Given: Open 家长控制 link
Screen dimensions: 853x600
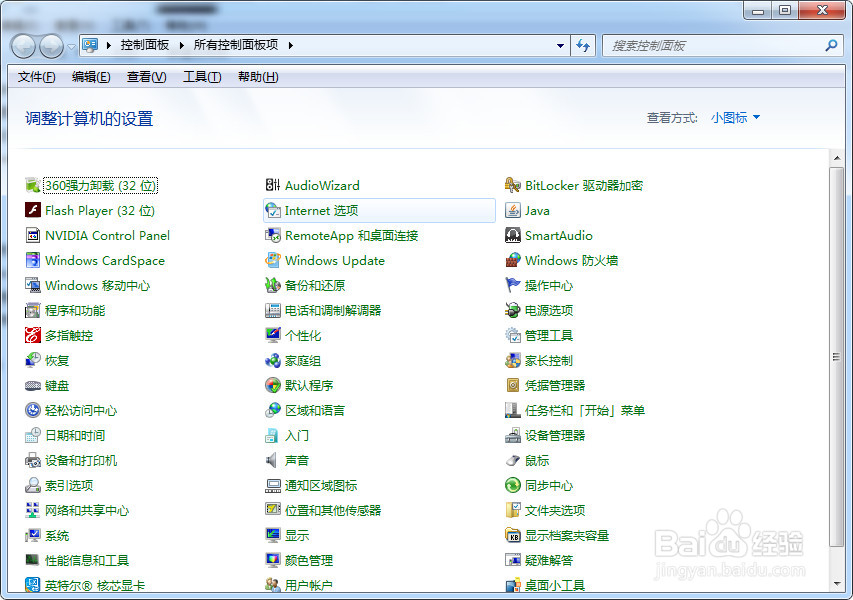Looking at the screenshot, I should point(549,361).
